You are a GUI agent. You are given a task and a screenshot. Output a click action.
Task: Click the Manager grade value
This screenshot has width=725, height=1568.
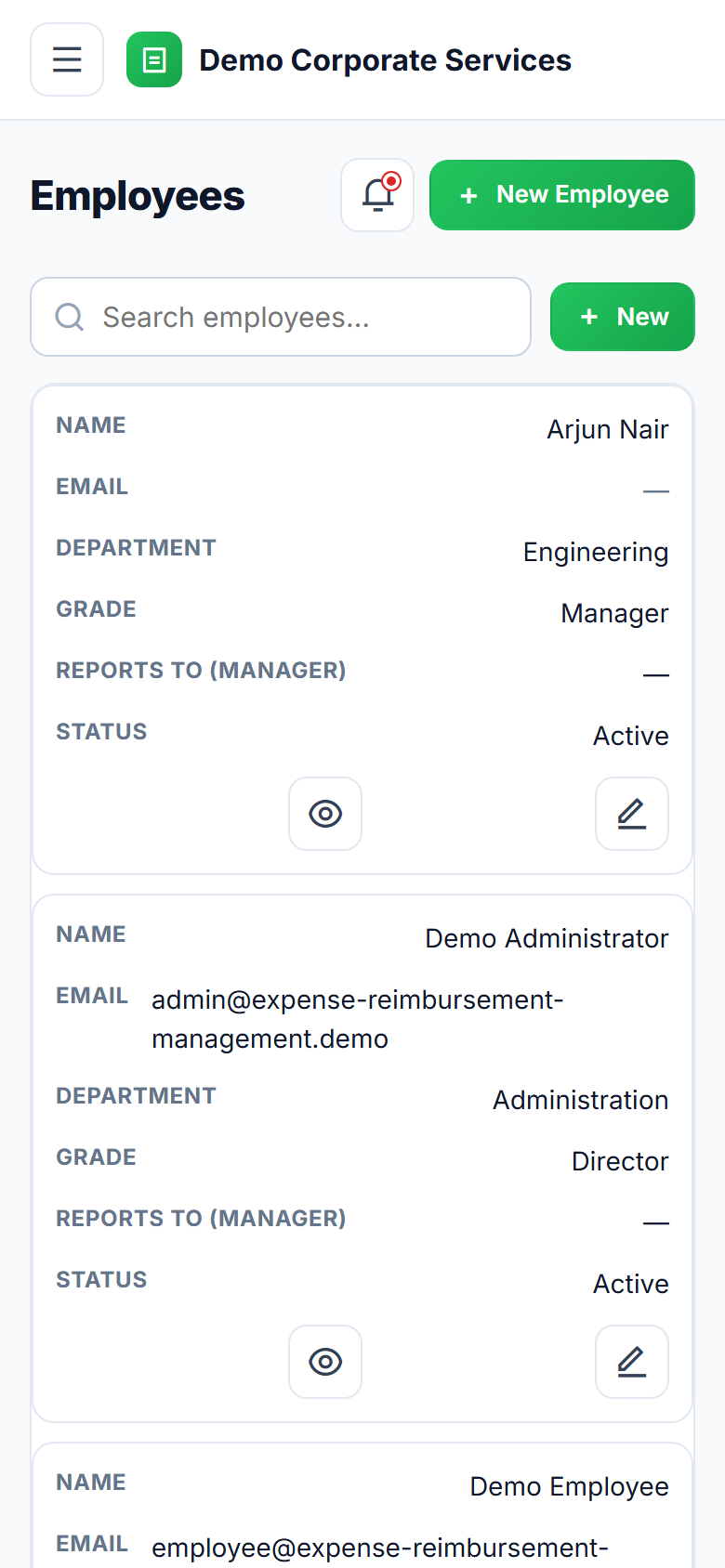click(615, 613)
